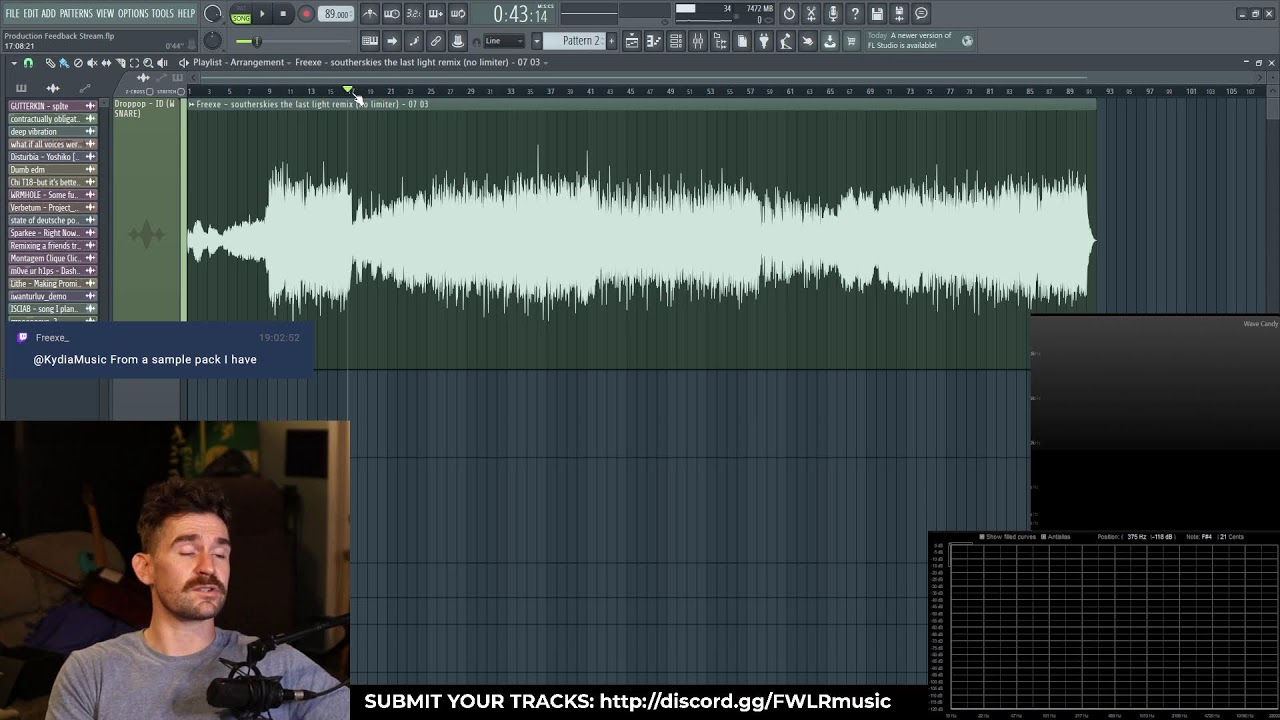The height and width of the screenshot is (720, 1280).
Task: Start playback with the Play button
Action: [262, 14]
